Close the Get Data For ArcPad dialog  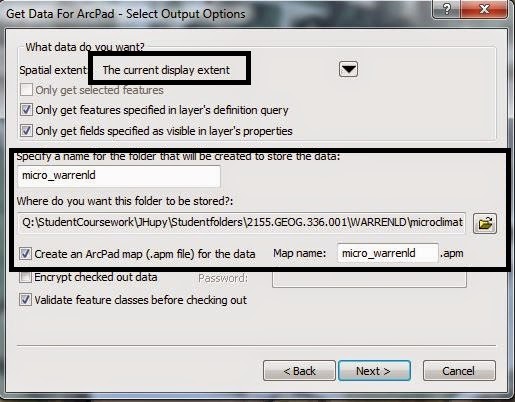(x=484, y=9)
